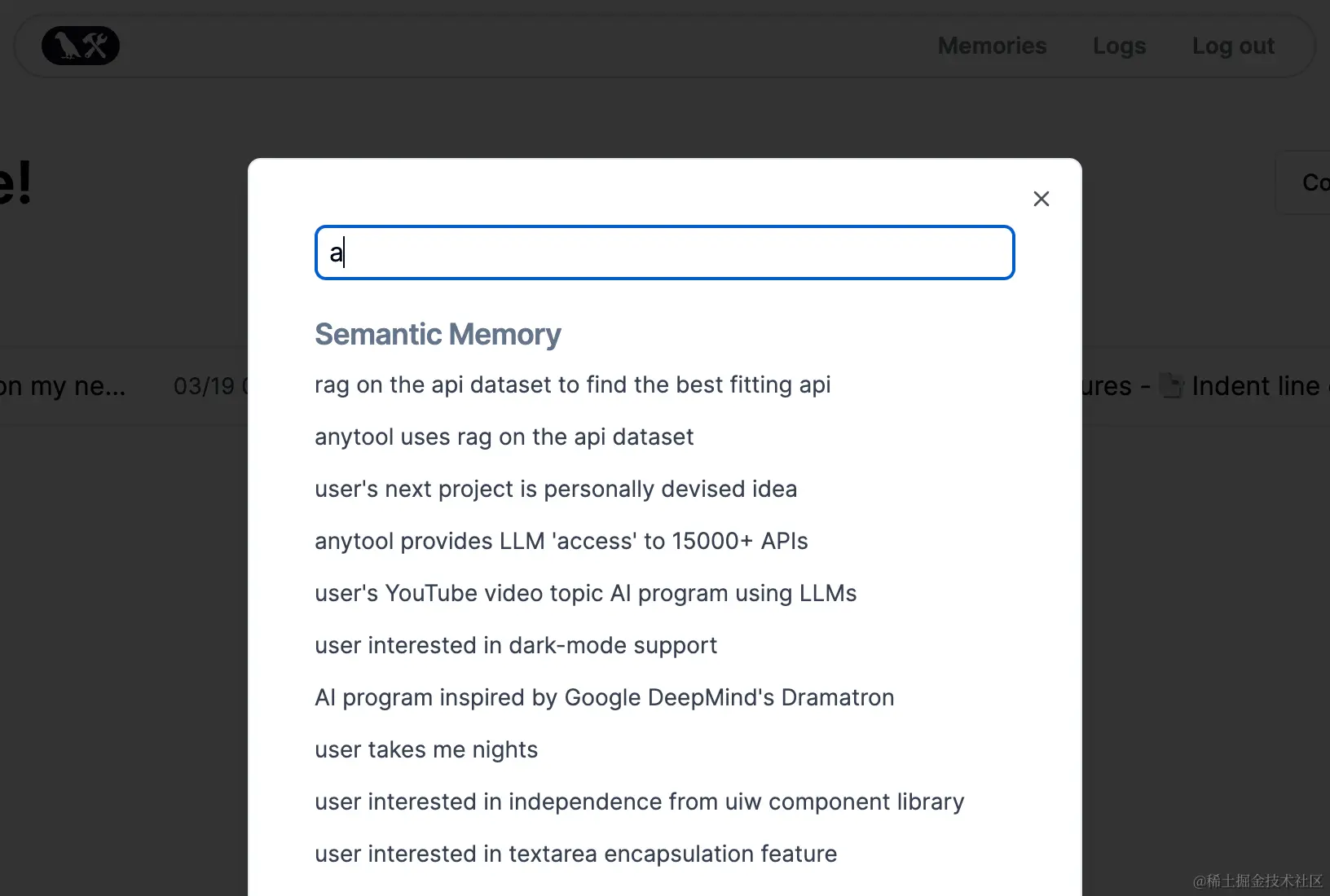
Task: Click the parrot and tools logo icon
Action: (x=81, y=46)
